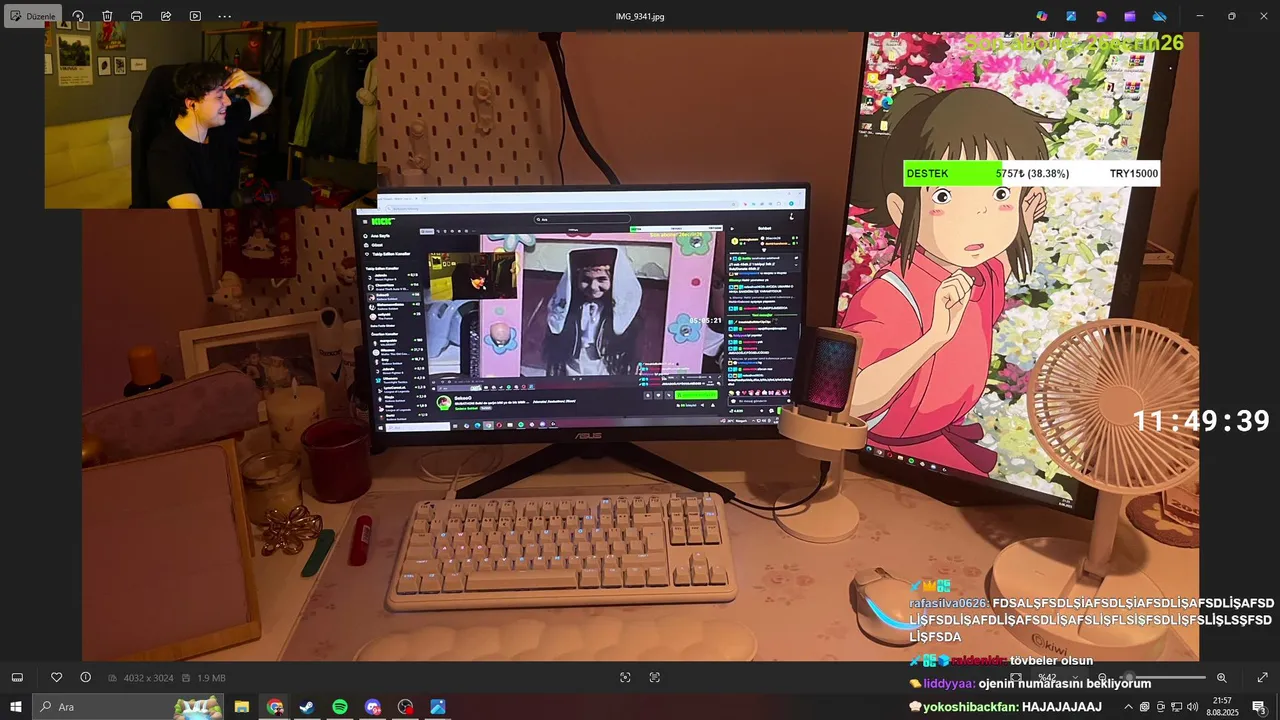Screen dimensions: 1280x720
Task: Open Discord from the taskbar
Action: (x=373, y=707)
